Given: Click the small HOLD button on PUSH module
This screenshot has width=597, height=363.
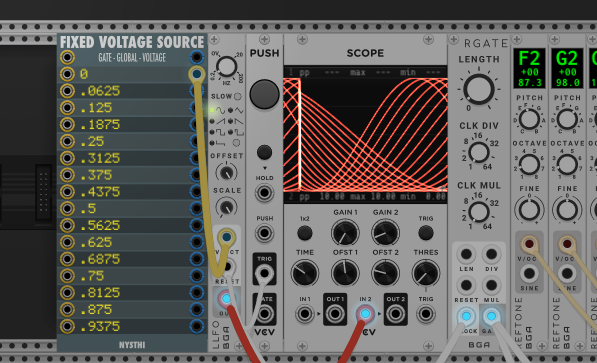Looking at the screenshot, I should coord(264,152).
